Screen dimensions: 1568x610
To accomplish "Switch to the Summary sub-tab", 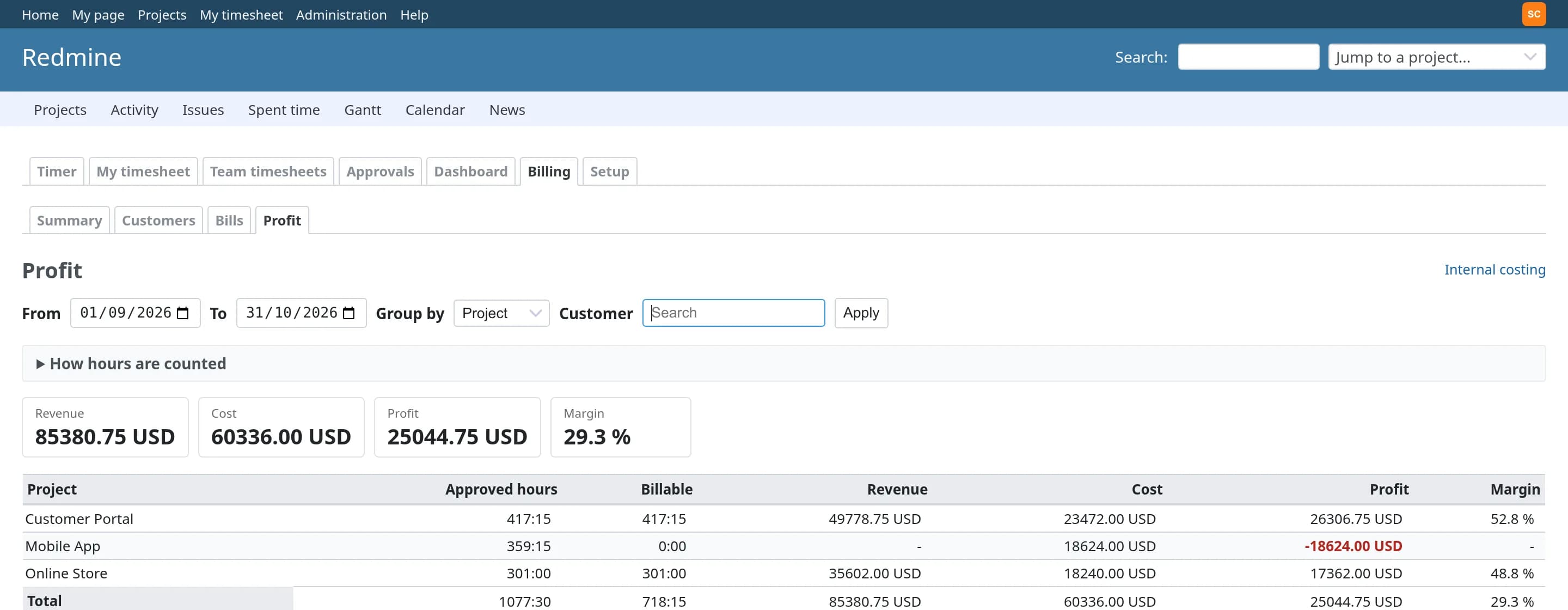I will 69,220.
